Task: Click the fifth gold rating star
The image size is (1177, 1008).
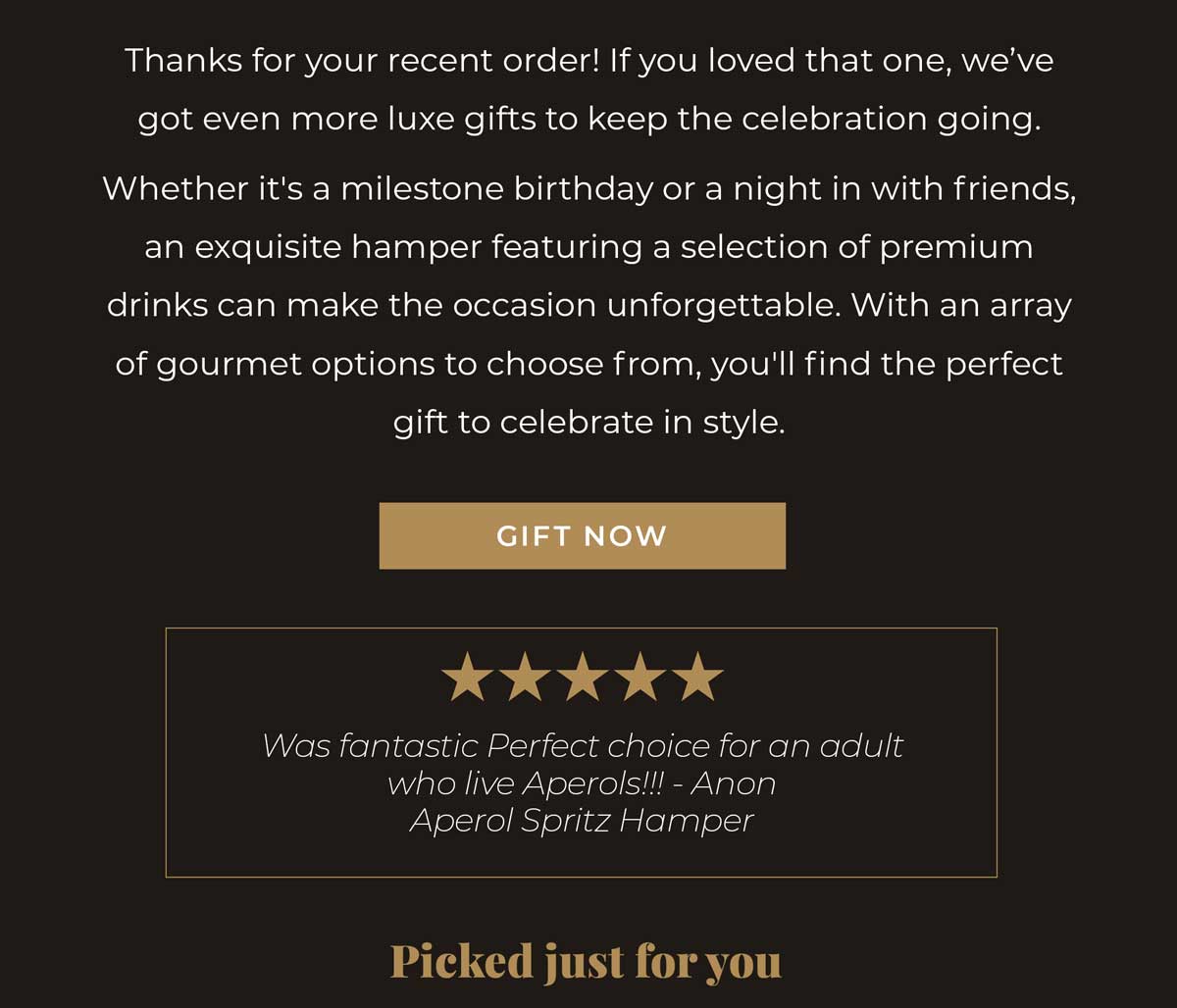Action: coord(697,678)
